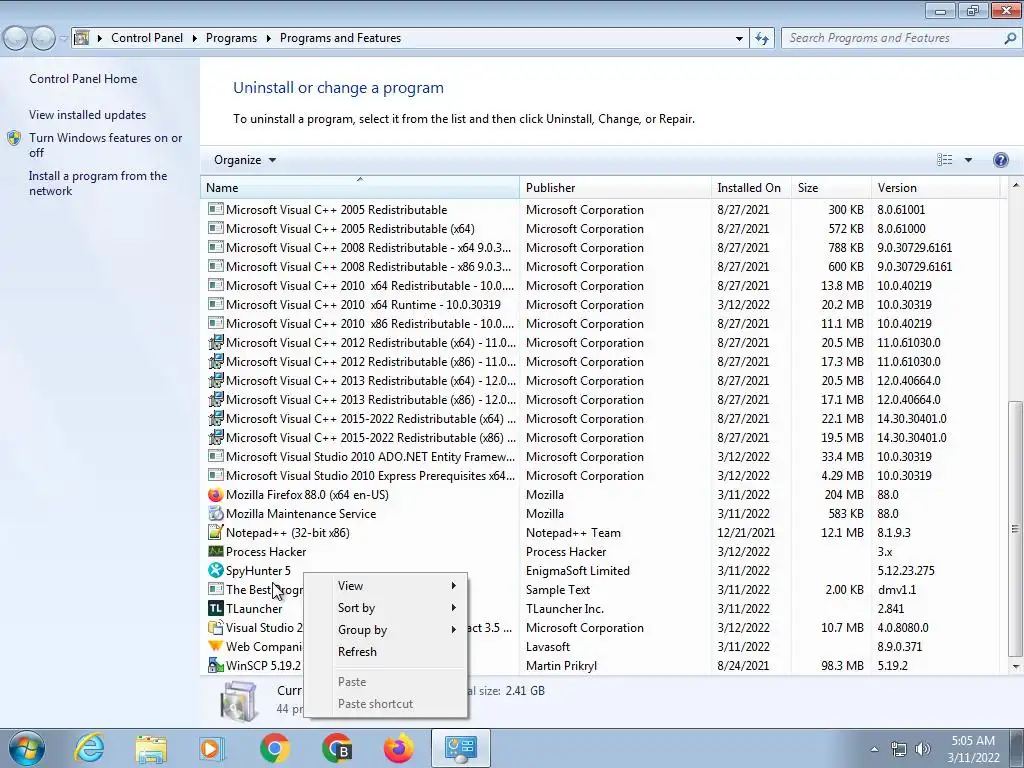Focus the Search Programs and Features box
Image resolution: width=1024 pixels, height=768 pixels.
(x=893, y=39)
